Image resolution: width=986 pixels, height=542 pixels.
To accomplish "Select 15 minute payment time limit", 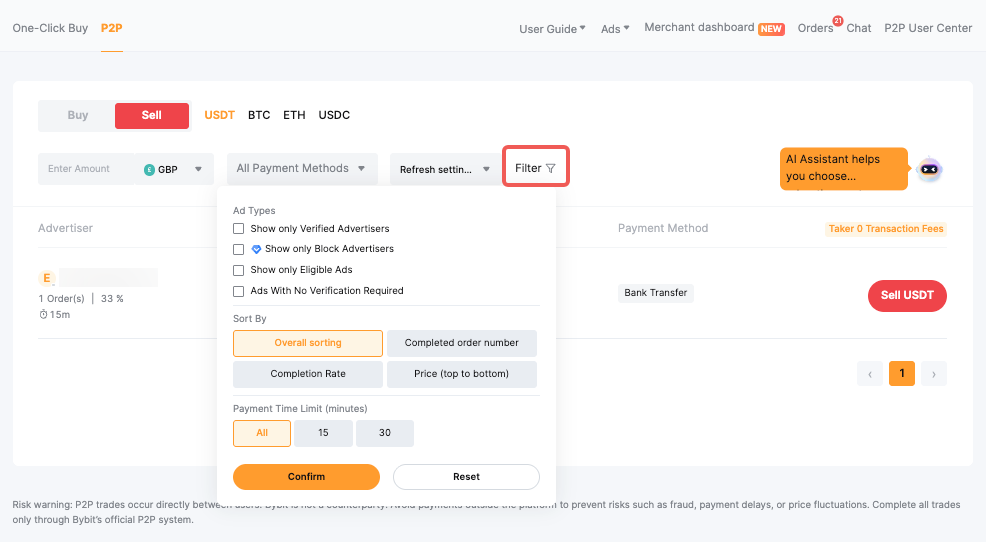I will click(323, 433).
